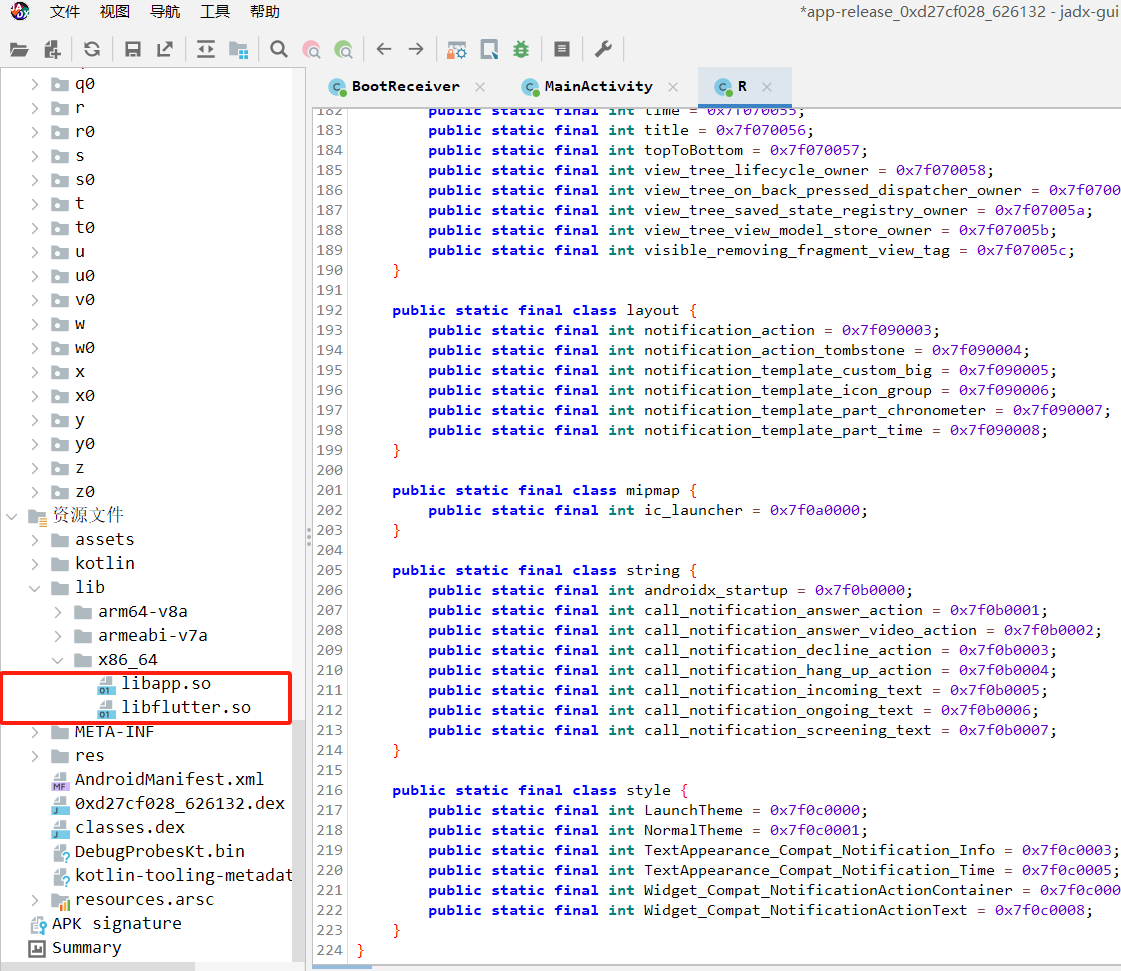Open the debugger via green bug icon
This screenshot has height=971, width=1121.
point(521,49)
